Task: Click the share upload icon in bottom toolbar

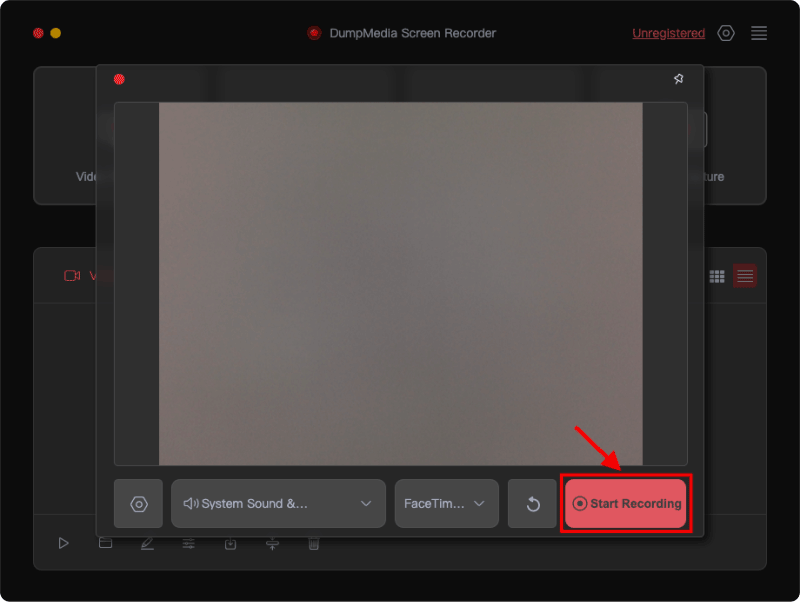Action: pyautogui.click(x=272, y=544)
